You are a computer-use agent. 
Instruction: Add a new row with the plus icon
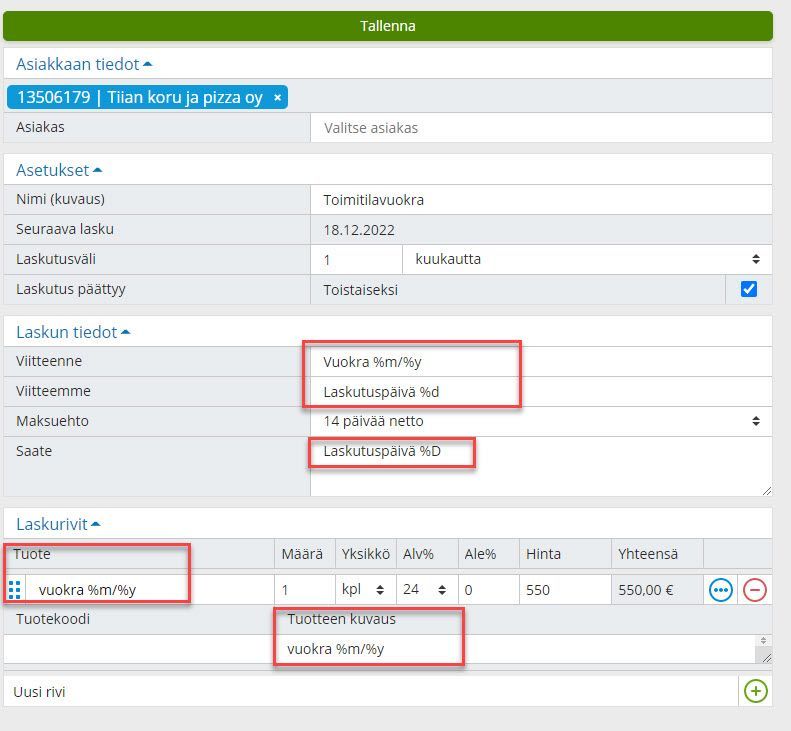[755, 691]
